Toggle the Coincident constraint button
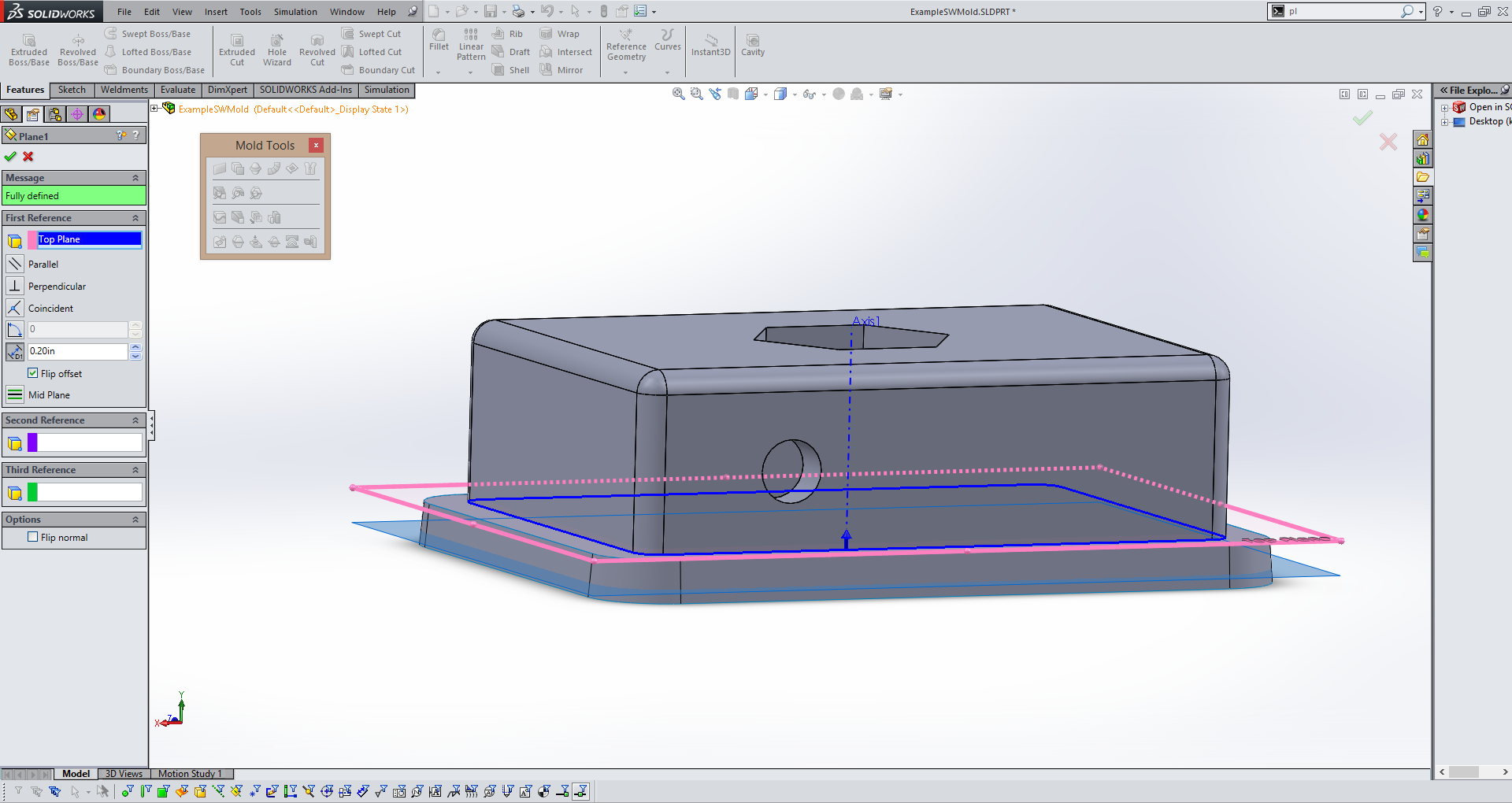1512x803 pixels. pos(14,308)
